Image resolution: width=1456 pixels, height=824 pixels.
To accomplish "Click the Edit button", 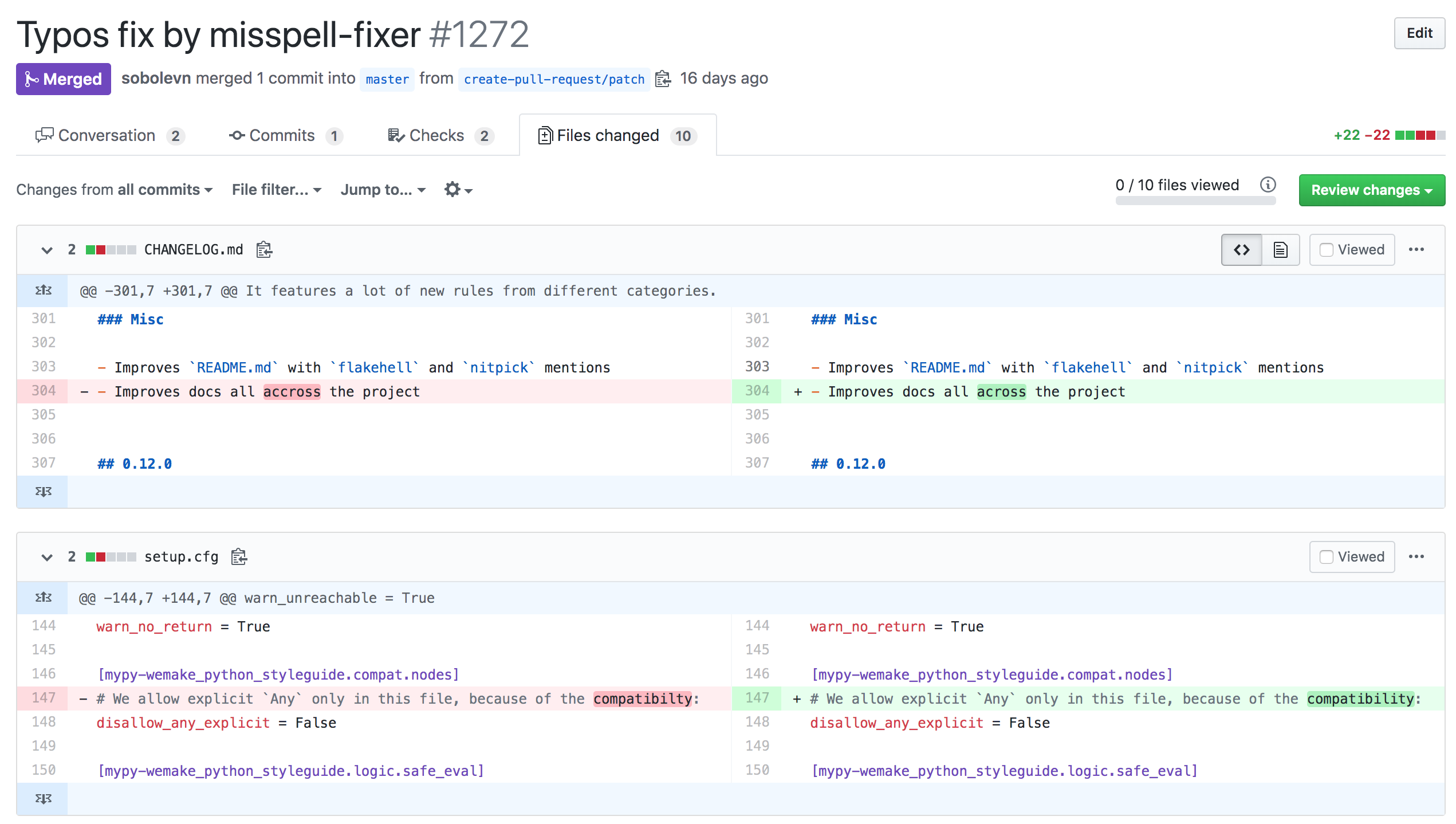I will 1419,33.
